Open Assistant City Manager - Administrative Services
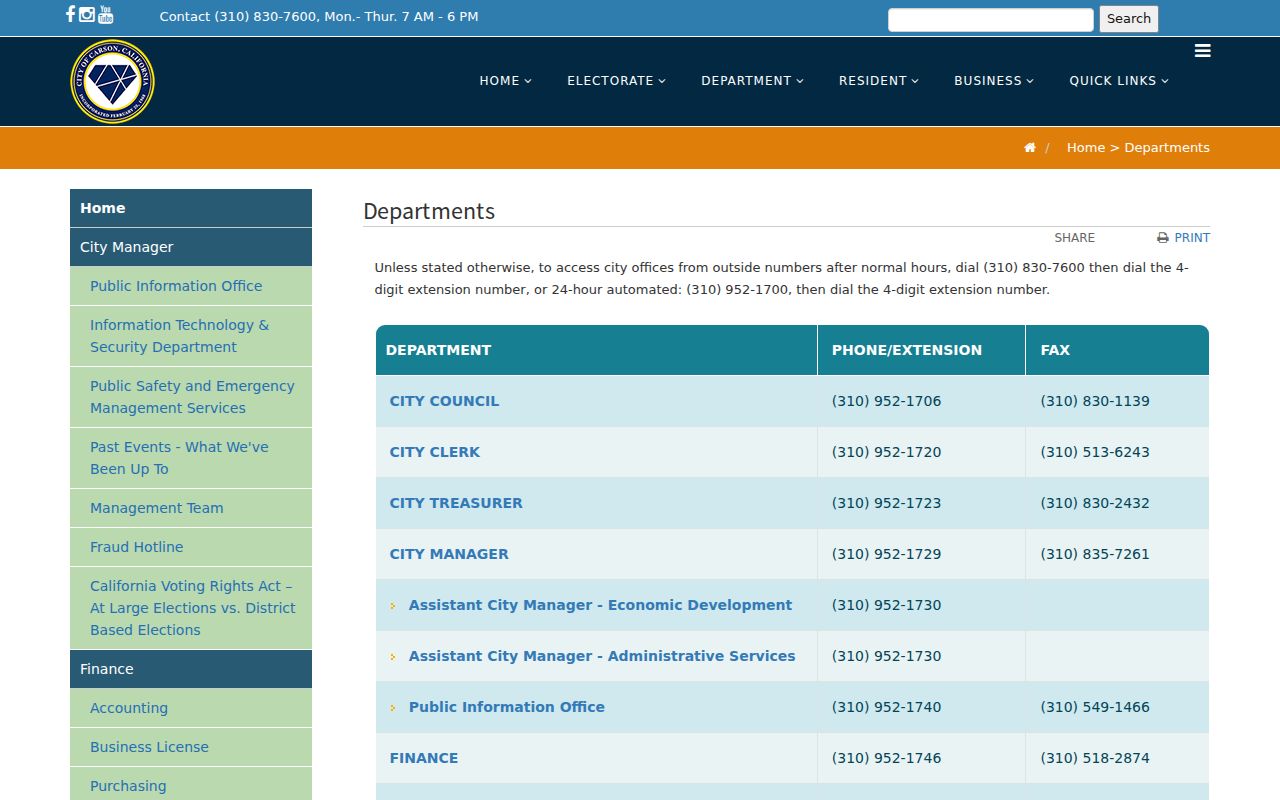The width and height of the screenshot is (1280, 800). click(x=602, y=656)
